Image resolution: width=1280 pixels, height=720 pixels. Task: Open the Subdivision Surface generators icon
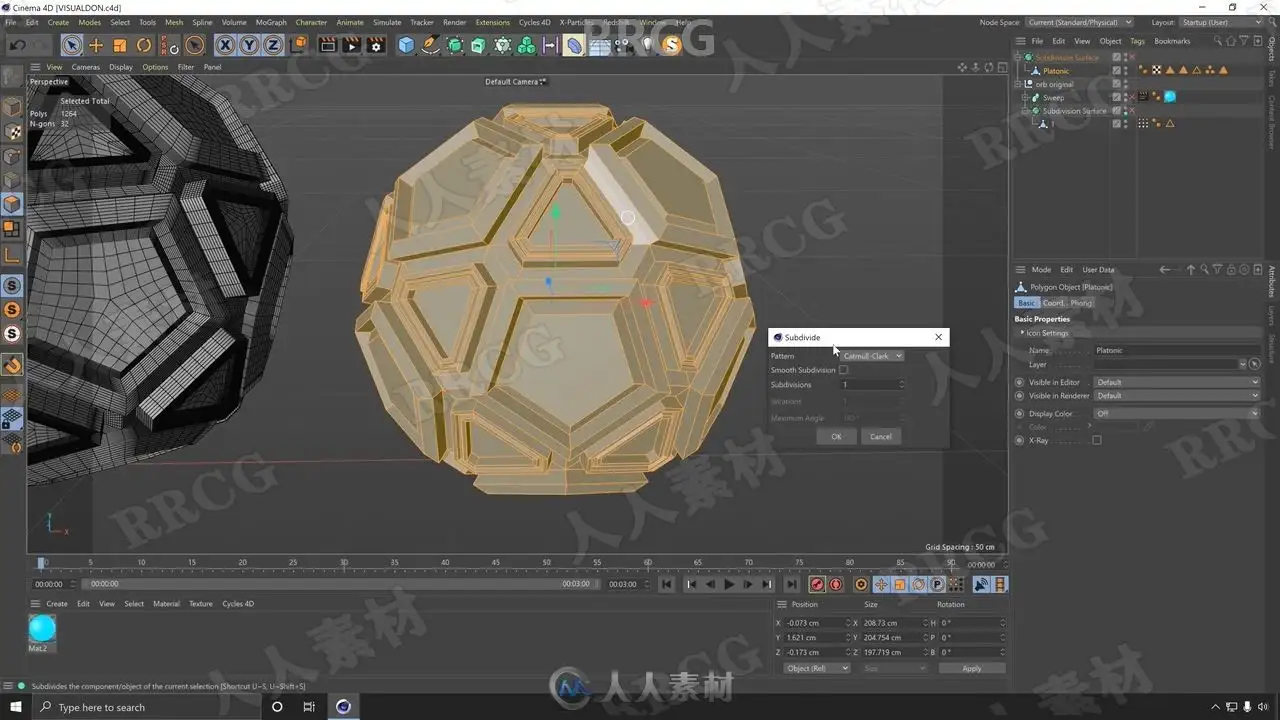(x=455, y=45)
